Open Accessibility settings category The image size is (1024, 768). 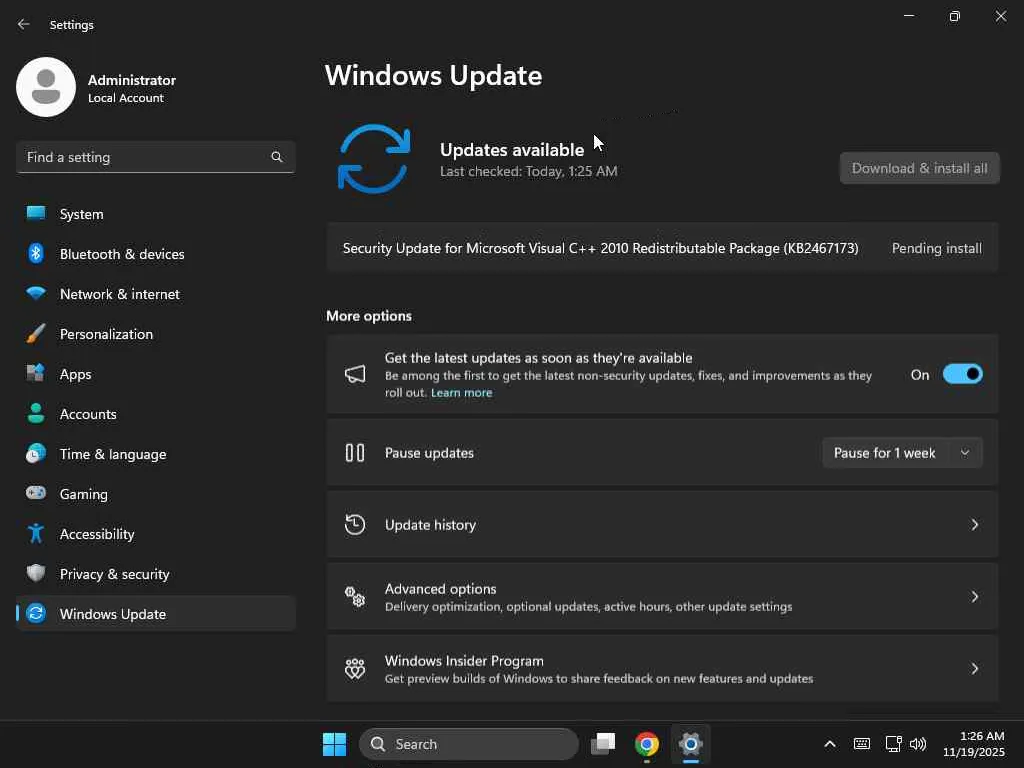click(155, 534)
